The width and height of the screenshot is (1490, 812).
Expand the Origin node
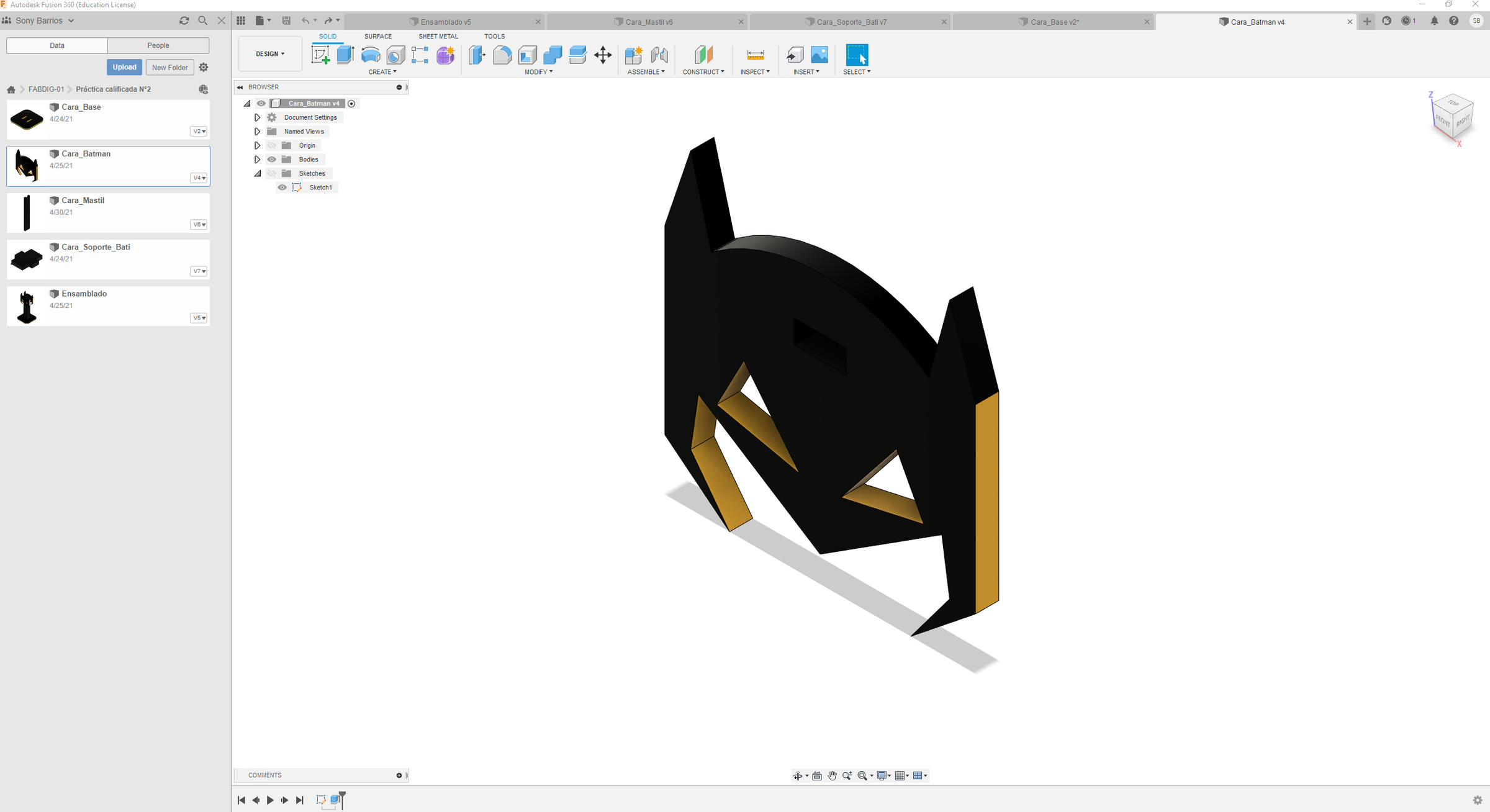257,145
